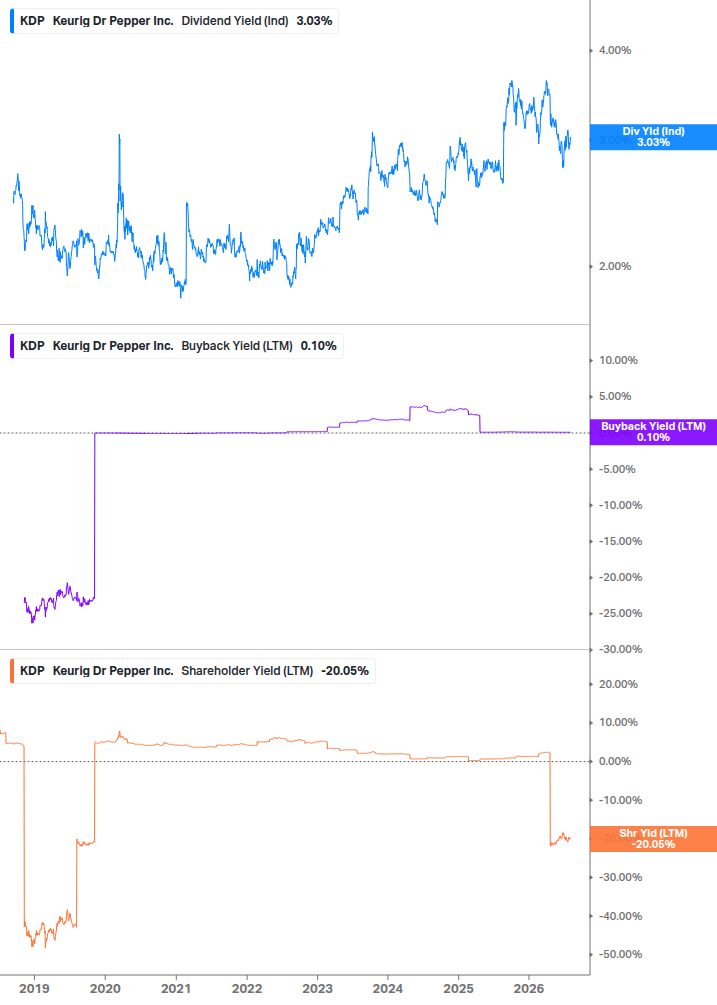This screenshot has height=1005, width=717.
Task: Click the 2025 label on the time axis
Action: [459, 989]
